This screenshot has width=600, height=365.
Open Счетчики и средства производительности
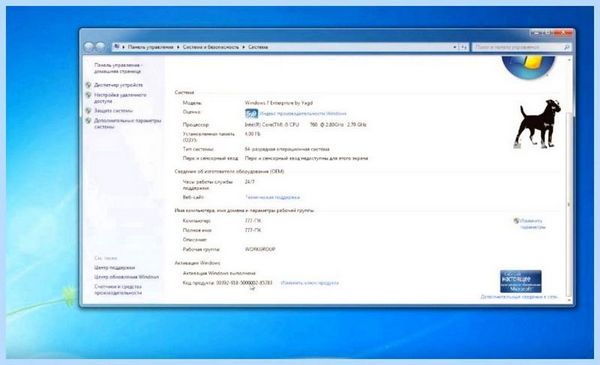(118, 290)
